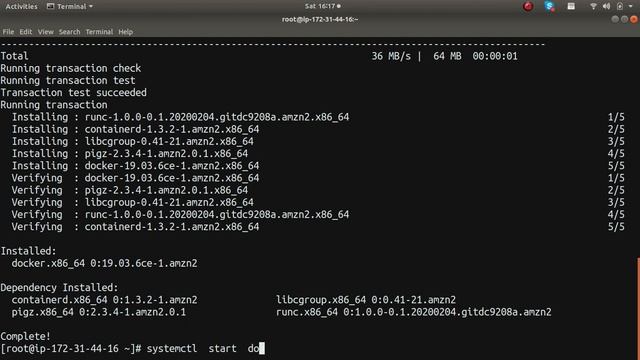Click the Sat 16:17 clock

322,6
